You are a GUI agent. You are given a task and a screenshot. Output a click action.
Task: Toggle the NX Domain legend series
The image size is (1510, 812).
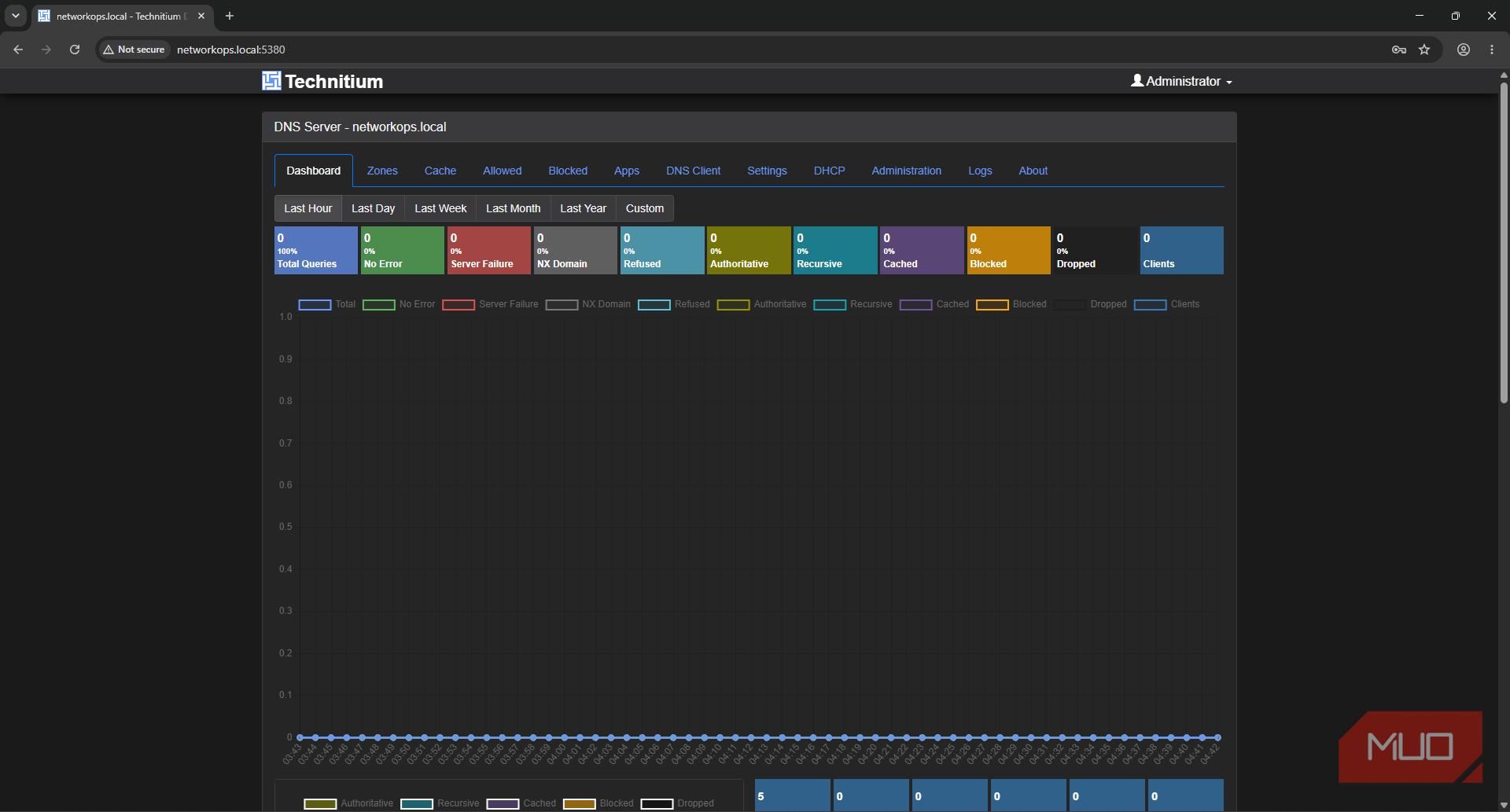coord(588,304)
